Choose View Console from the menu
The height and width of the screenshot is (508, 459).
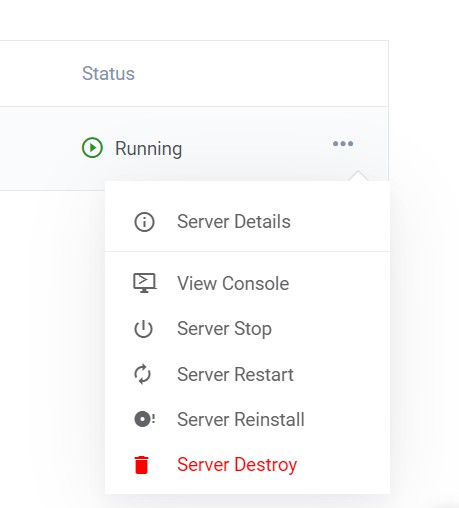pos(247,283)
